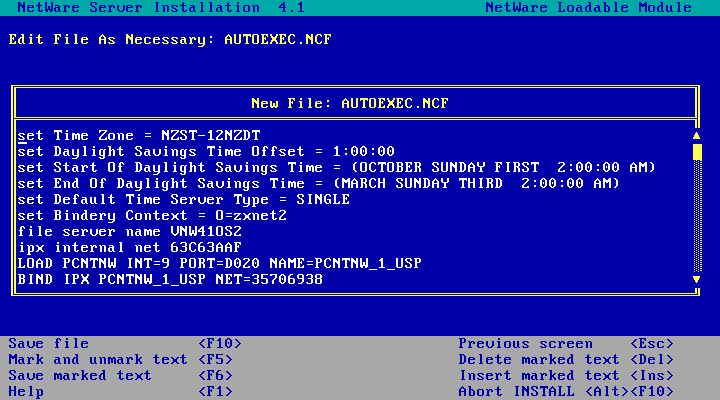Click 'New File: AUTOEXEC.NCF' title
The width and height of the screenshot is (720, 400).
coord(350,103)
